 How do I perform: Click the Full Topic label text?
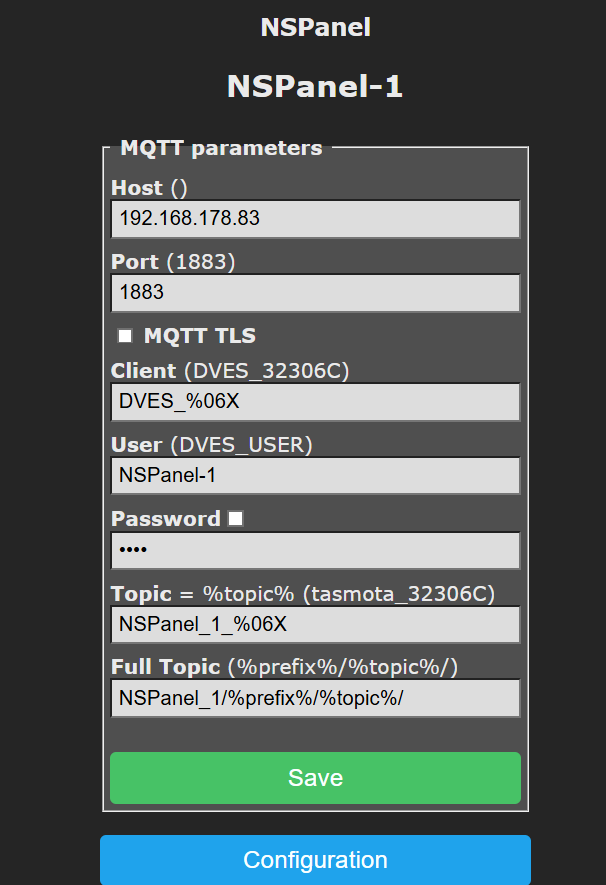coord(166,667)
